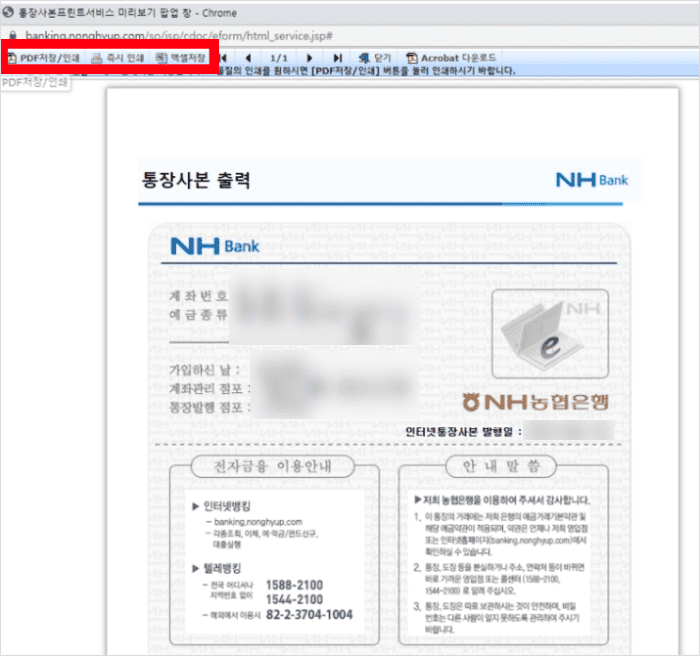
Task: Click the 즉시 인쇄 print button
Action: click(118, 58)
